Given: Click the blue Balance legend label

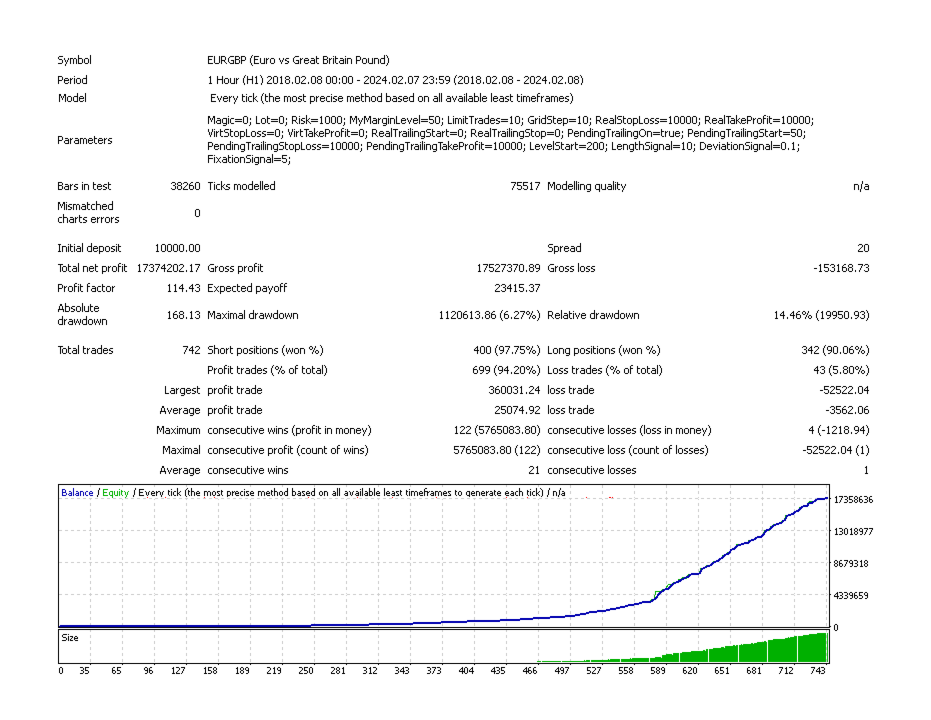Looking at the screenshot, I should [x=77, y=493].
